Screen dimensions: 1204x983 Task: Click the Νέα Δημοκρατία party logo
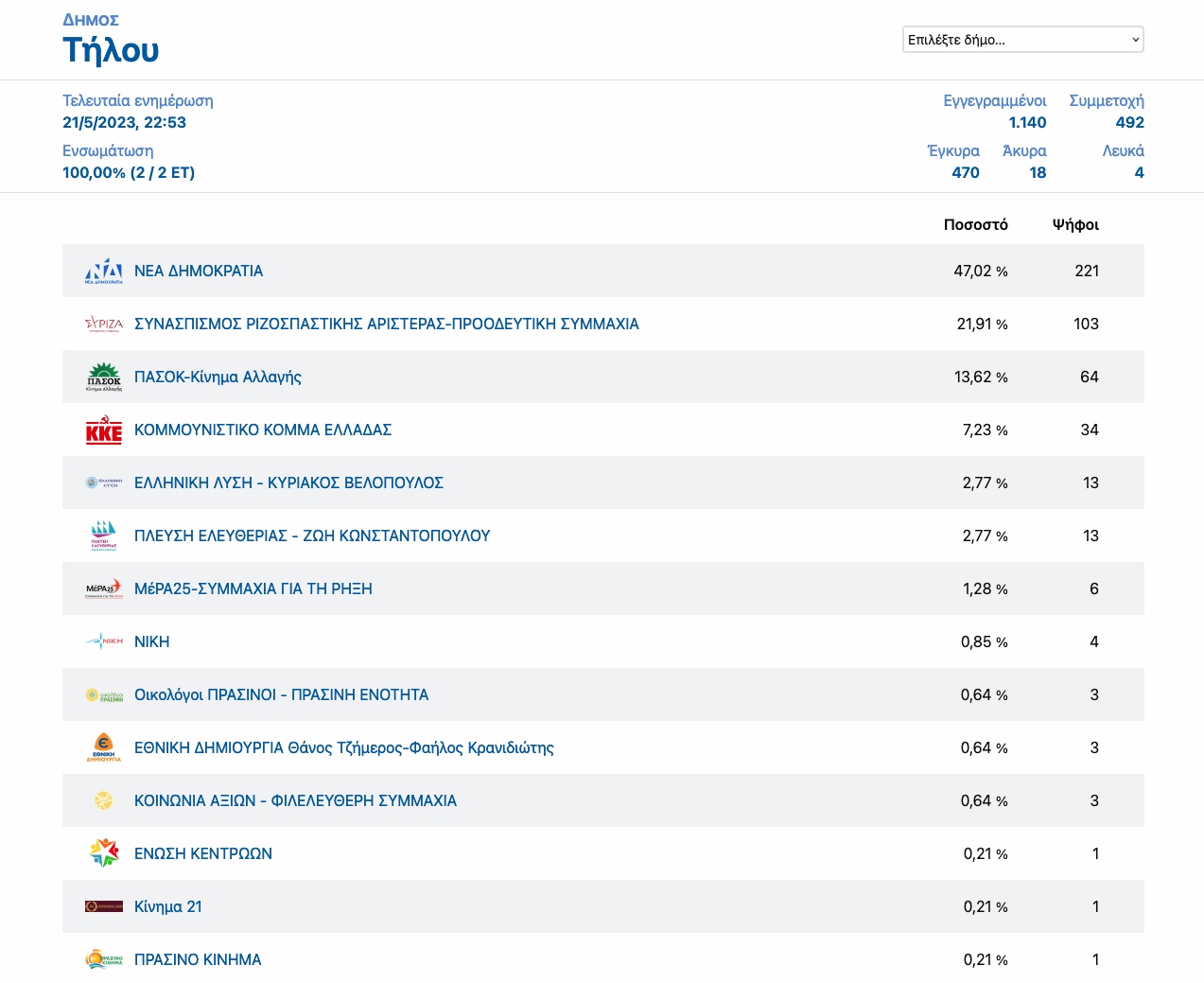coord(104,271)
